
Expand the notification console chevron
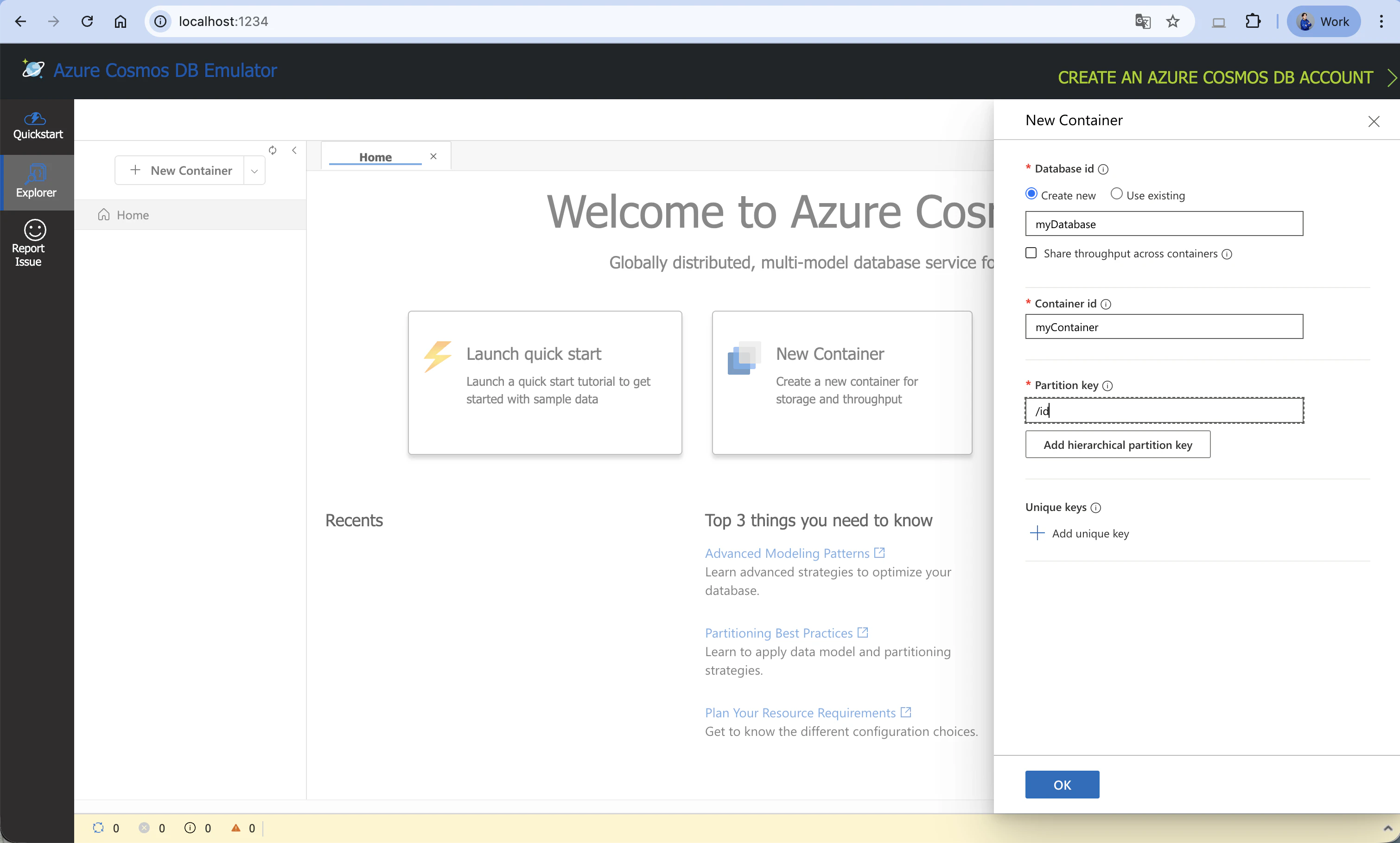click(x=1387, y=828)
